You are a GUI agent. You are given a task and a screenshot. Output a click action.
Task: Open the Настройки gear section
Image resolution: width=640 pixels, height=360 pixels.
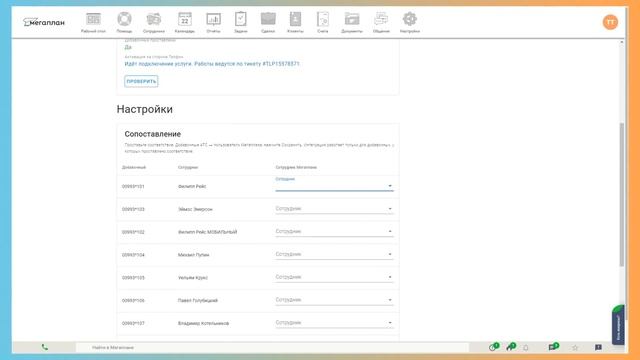(409, 22)
